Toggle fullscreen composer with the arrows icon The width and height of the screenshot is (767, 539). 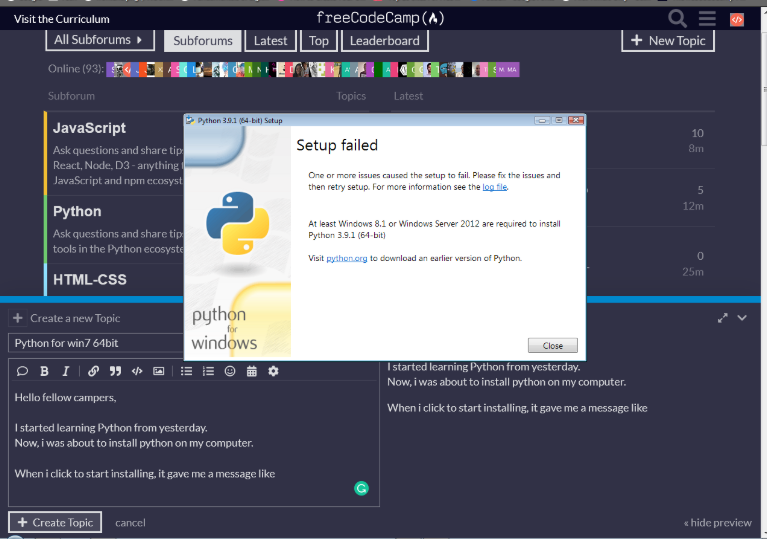coord(722,318)
